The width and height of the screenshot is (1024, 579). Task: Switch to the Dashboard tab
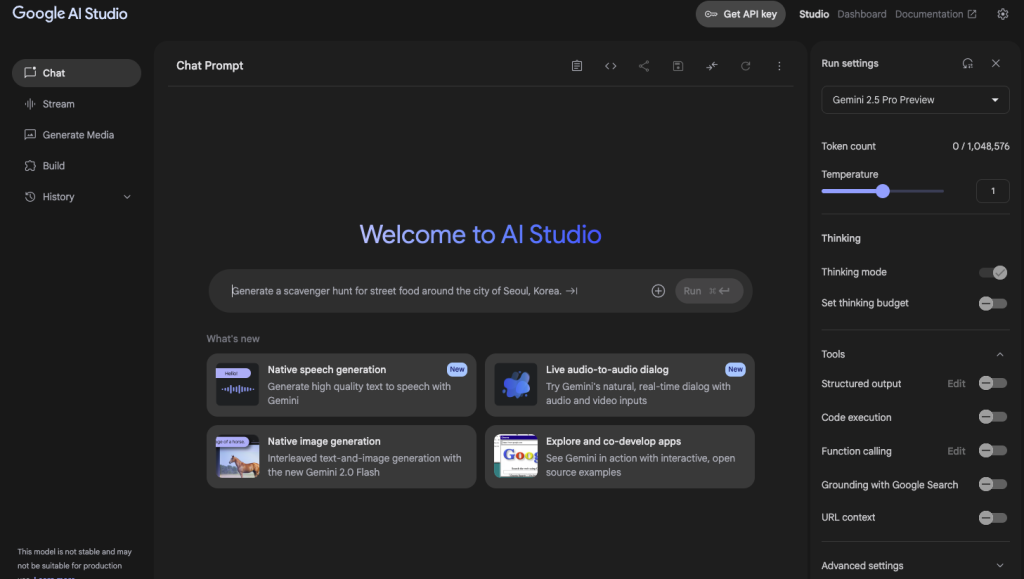[862, 14]
